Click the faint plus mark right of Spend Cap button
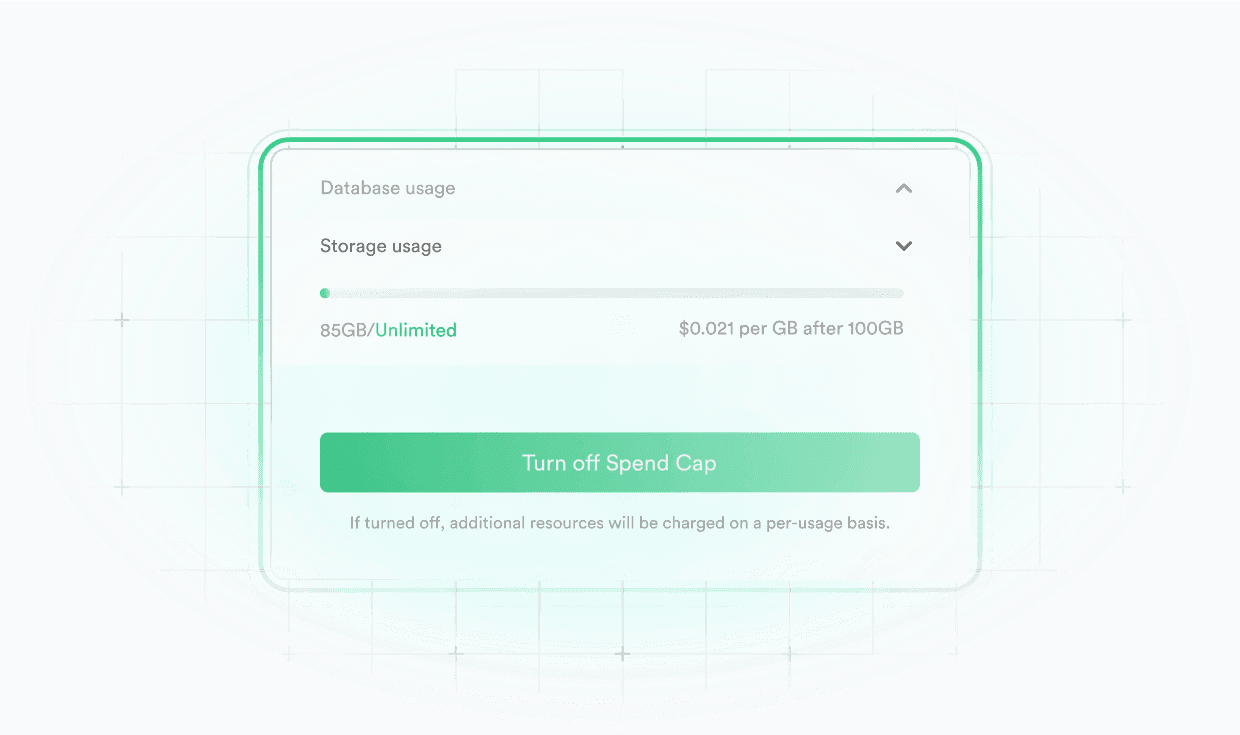The image size is (1240, 735). (x=1123, y=487)
